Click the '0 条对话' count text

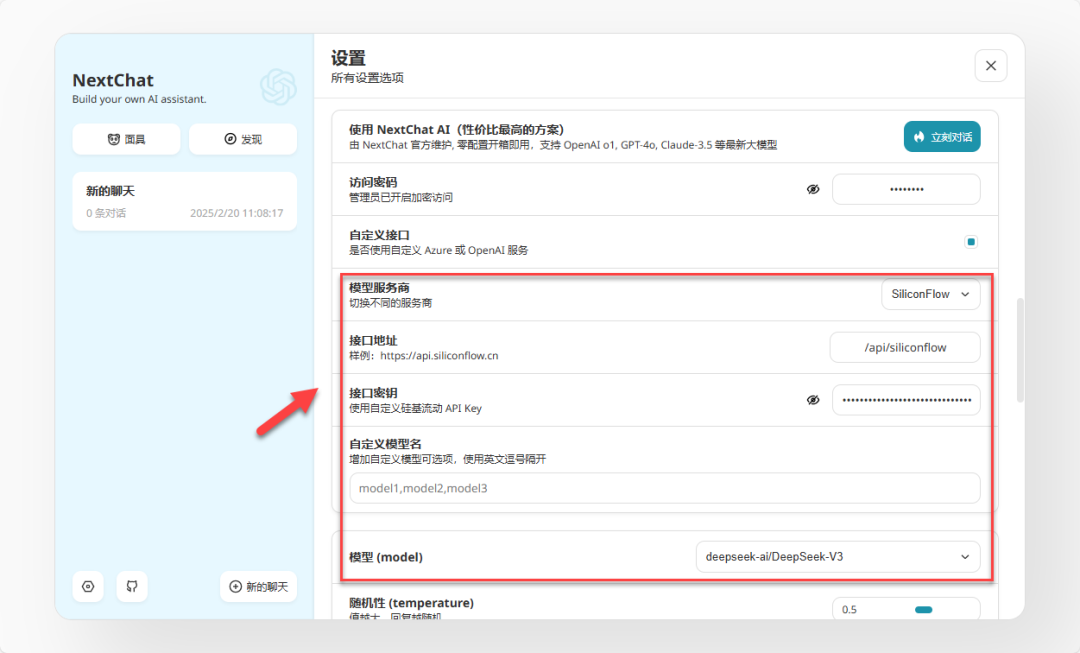click(x=106, y=213)
